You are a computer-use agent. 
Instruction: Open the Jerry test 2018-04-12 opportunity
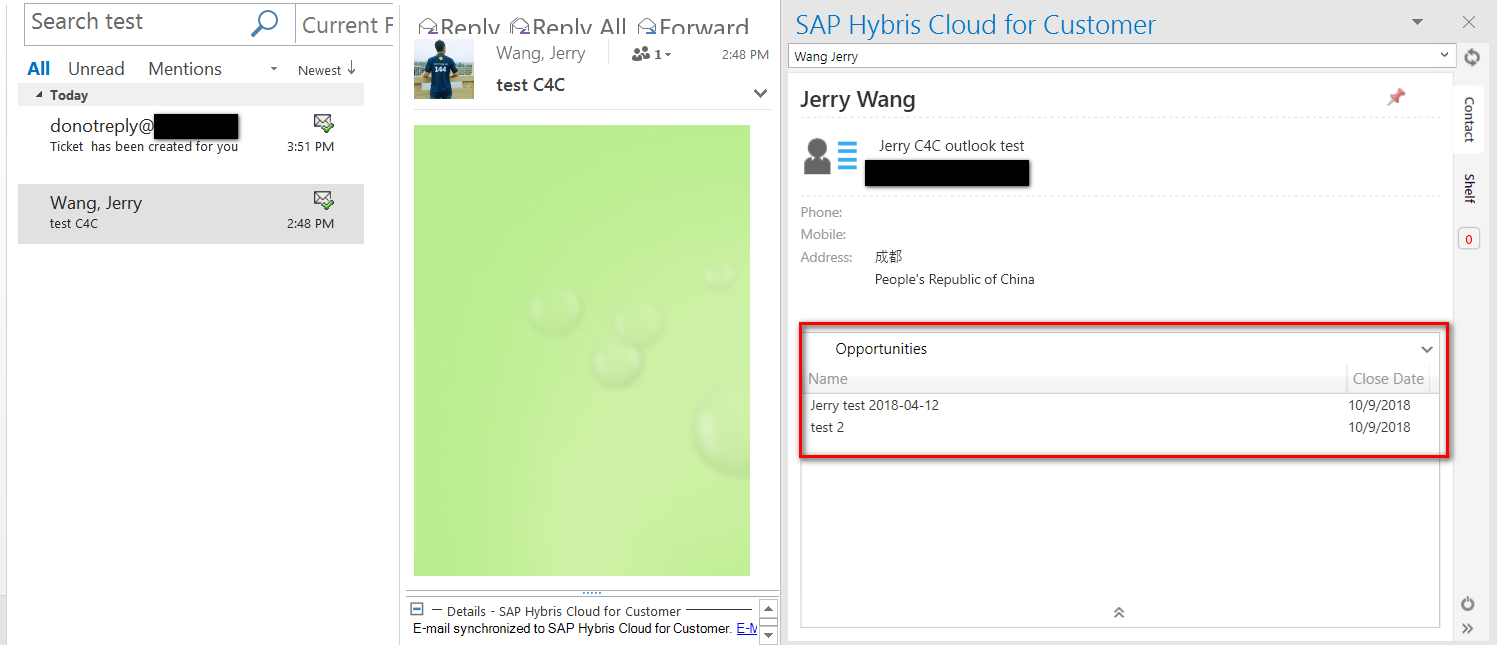pos(874,405)
